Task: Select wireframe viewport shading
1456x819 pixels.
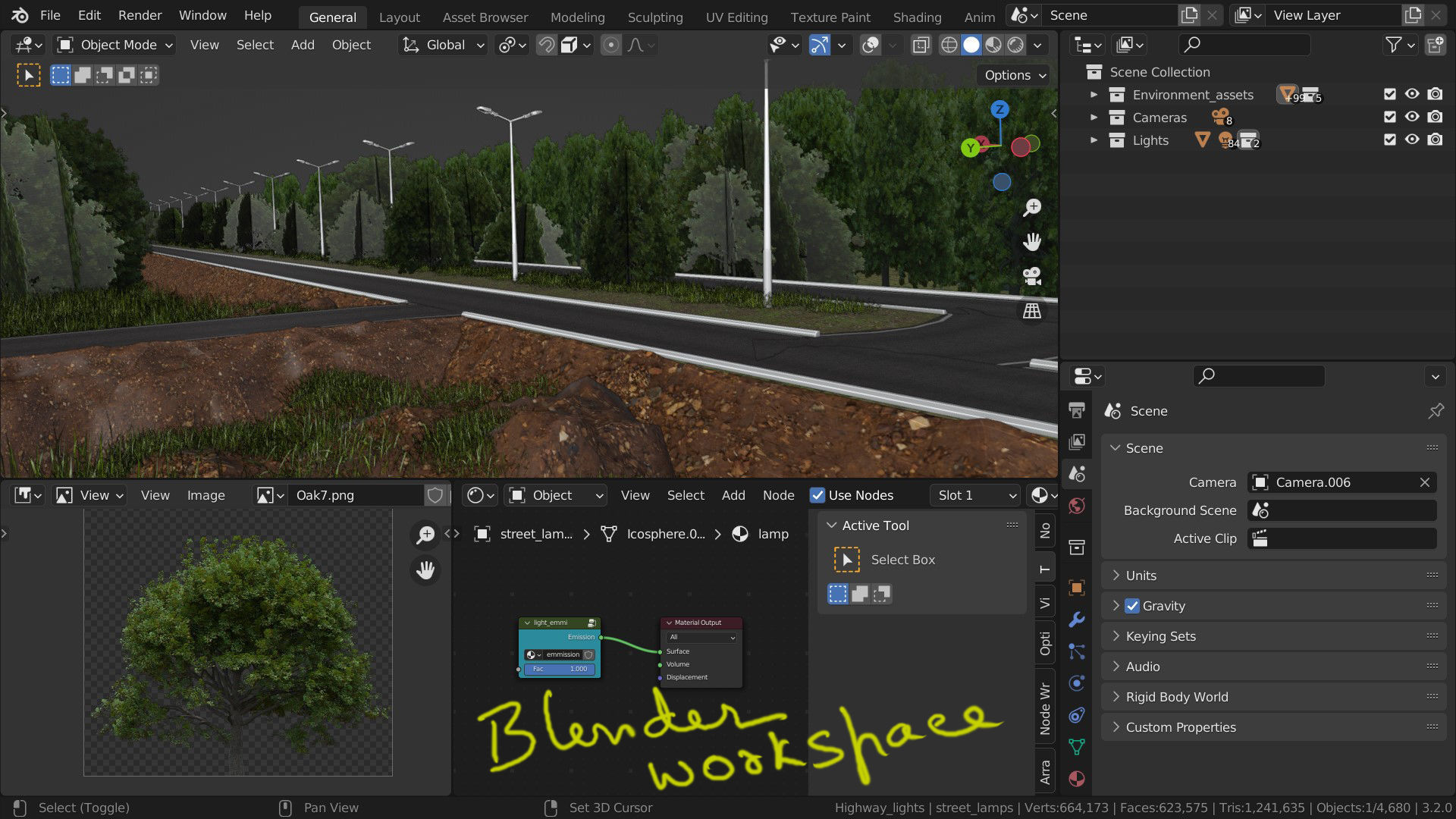Action: click(x=949, y=45)
